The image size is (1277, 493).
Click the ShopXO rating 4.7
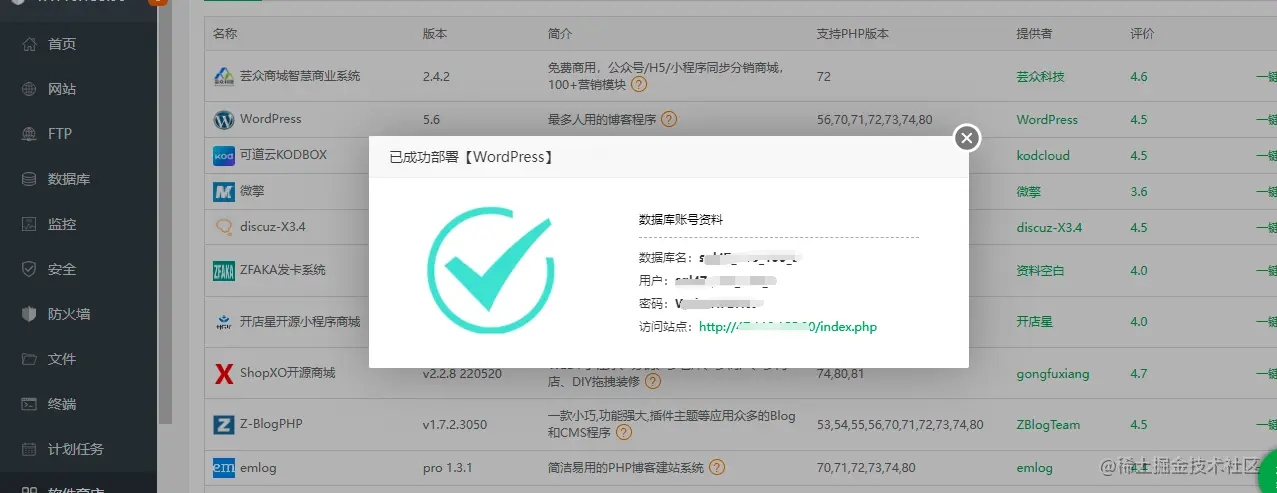tap(1138, 374)
